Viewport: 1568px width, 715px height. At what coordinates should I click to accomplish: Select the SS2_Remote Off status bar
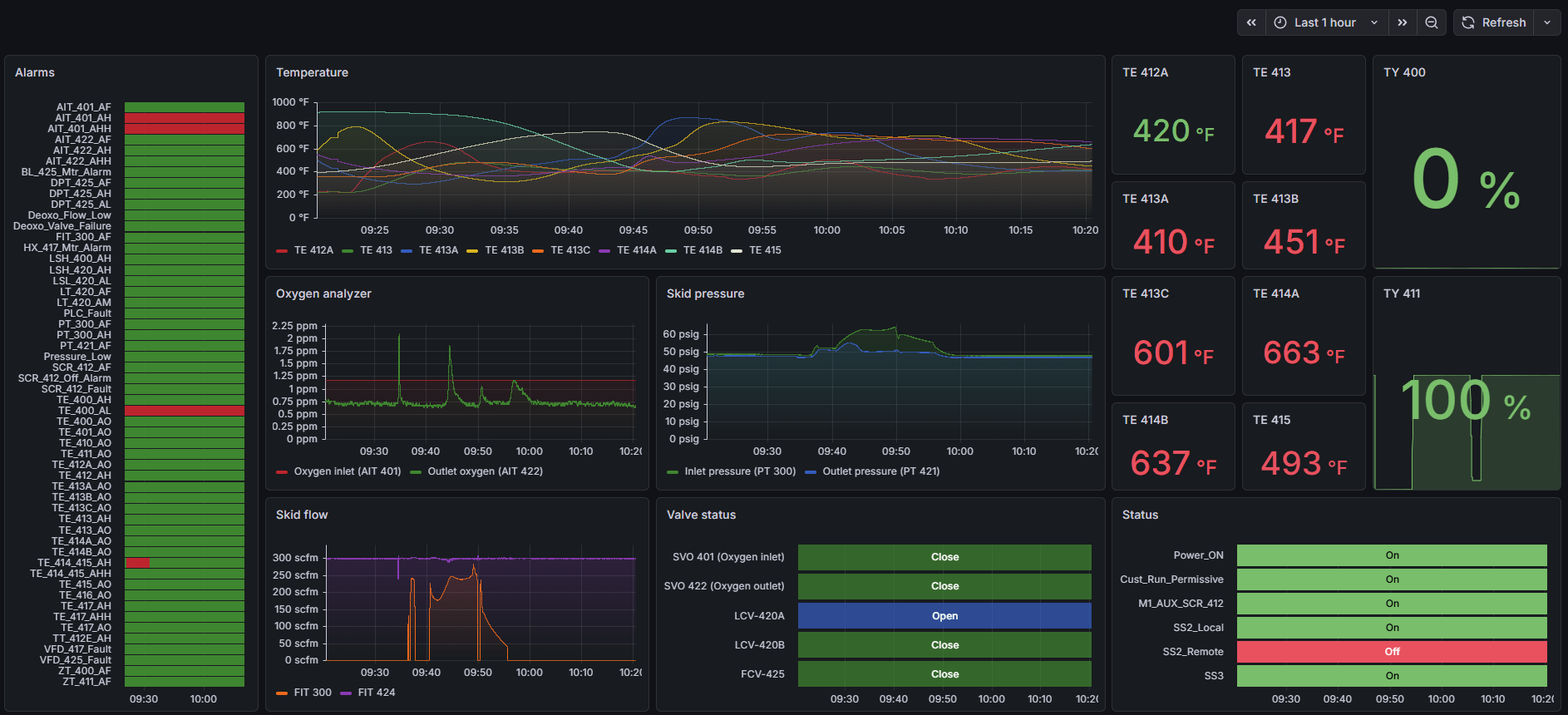pos(1392,652)
